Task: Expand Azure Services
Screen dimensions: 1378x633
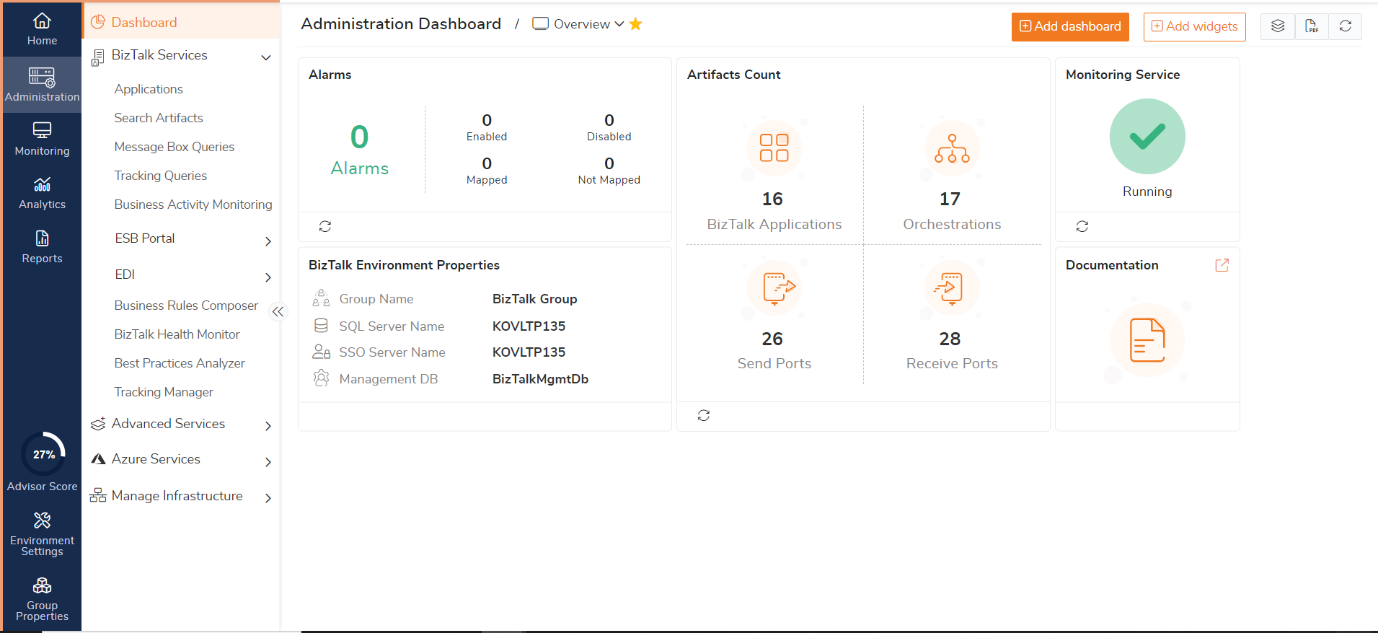Action: [x=268, y=462]
